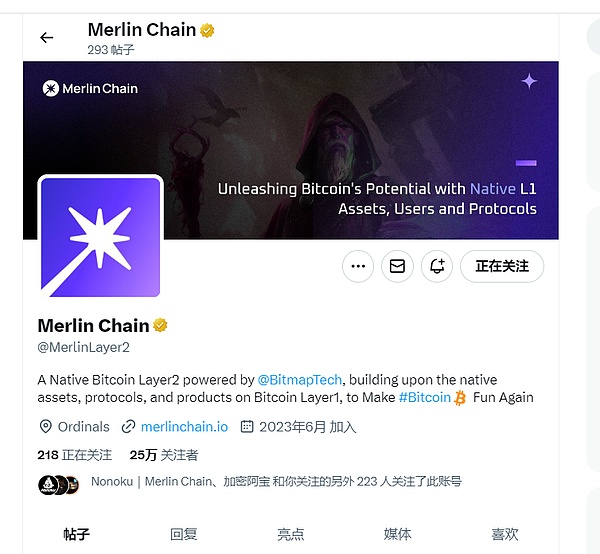
Task: Click the Ordinals location pin icon
Action: [45, 426]
